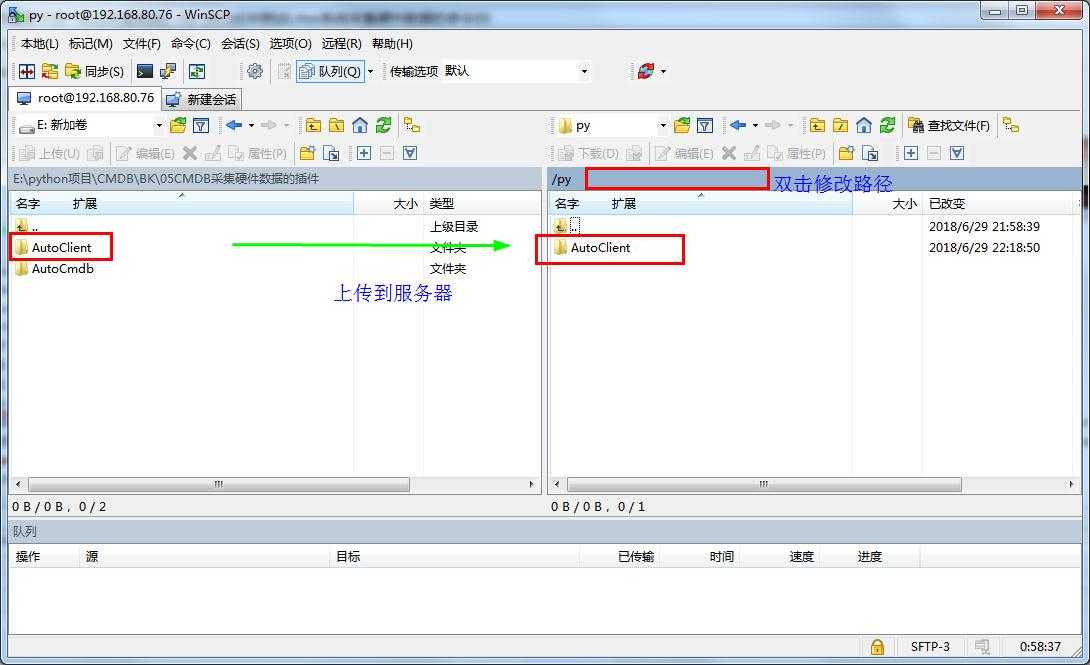Refresh the local panel

pyautogui.click(x=383, y=125)
